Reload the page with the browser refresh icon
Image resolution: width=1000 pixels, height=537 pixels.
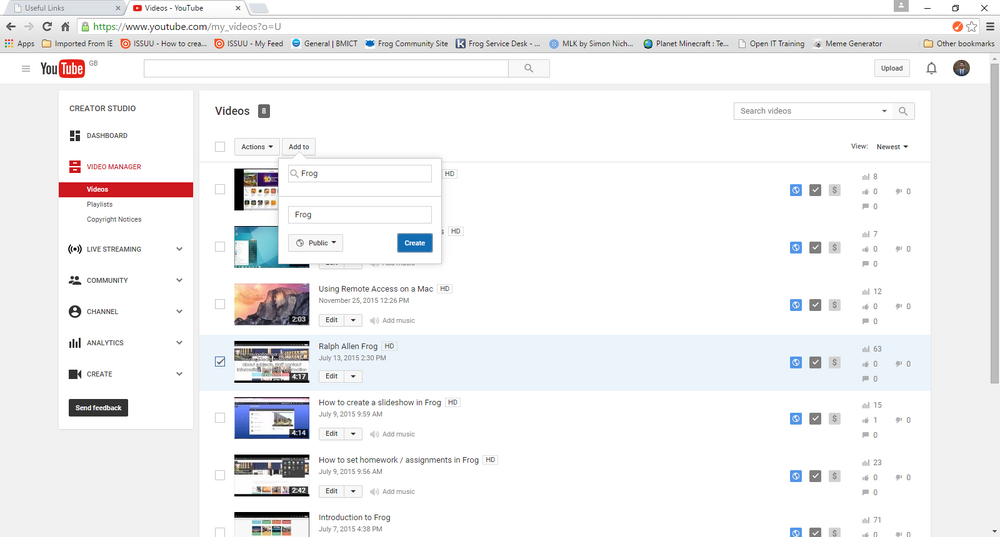coord(47,26)
